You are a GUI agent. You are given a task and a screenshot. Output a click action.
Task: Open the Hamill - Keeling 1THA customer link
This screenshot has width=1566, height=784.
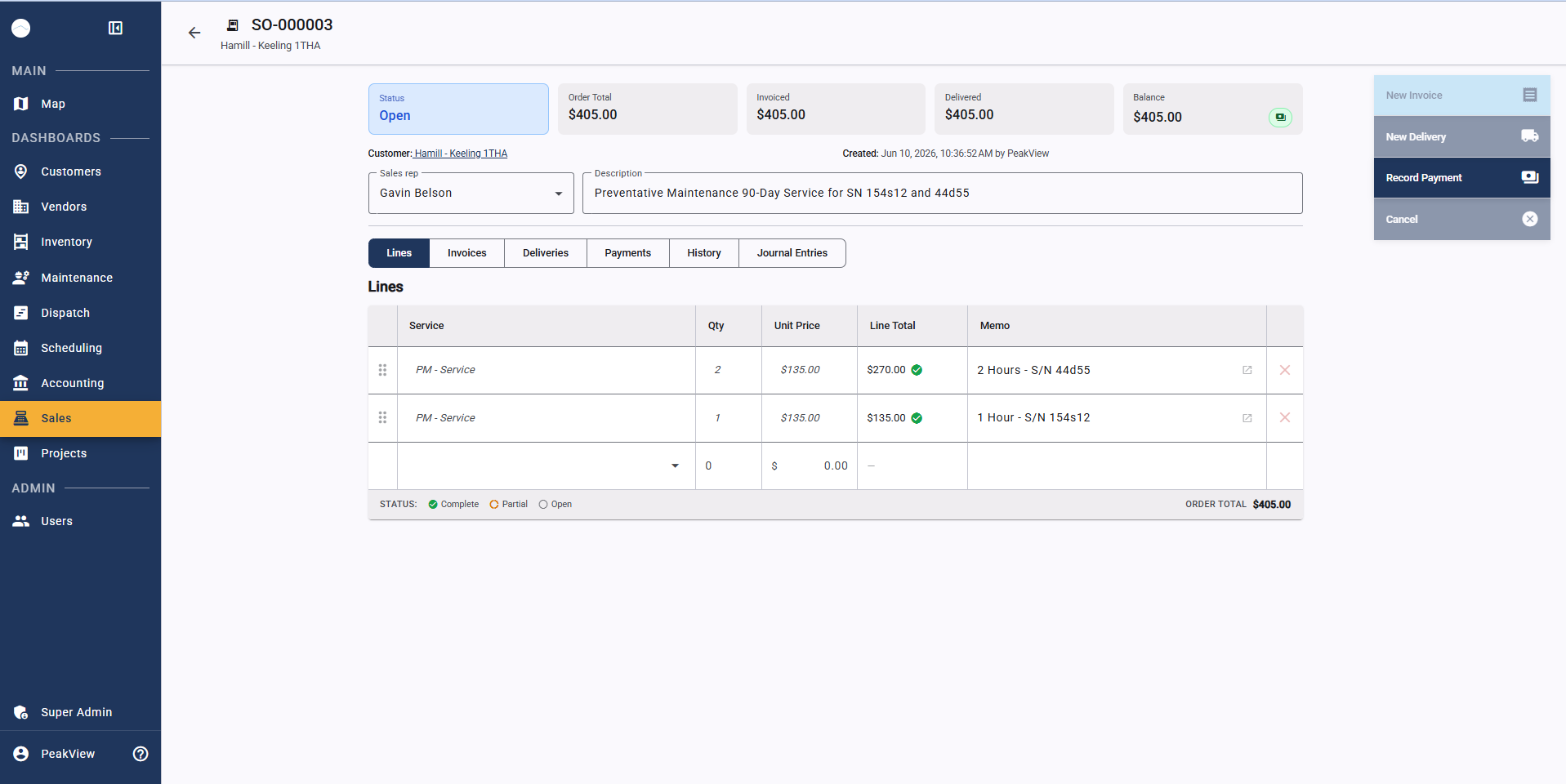coord(461,154)
